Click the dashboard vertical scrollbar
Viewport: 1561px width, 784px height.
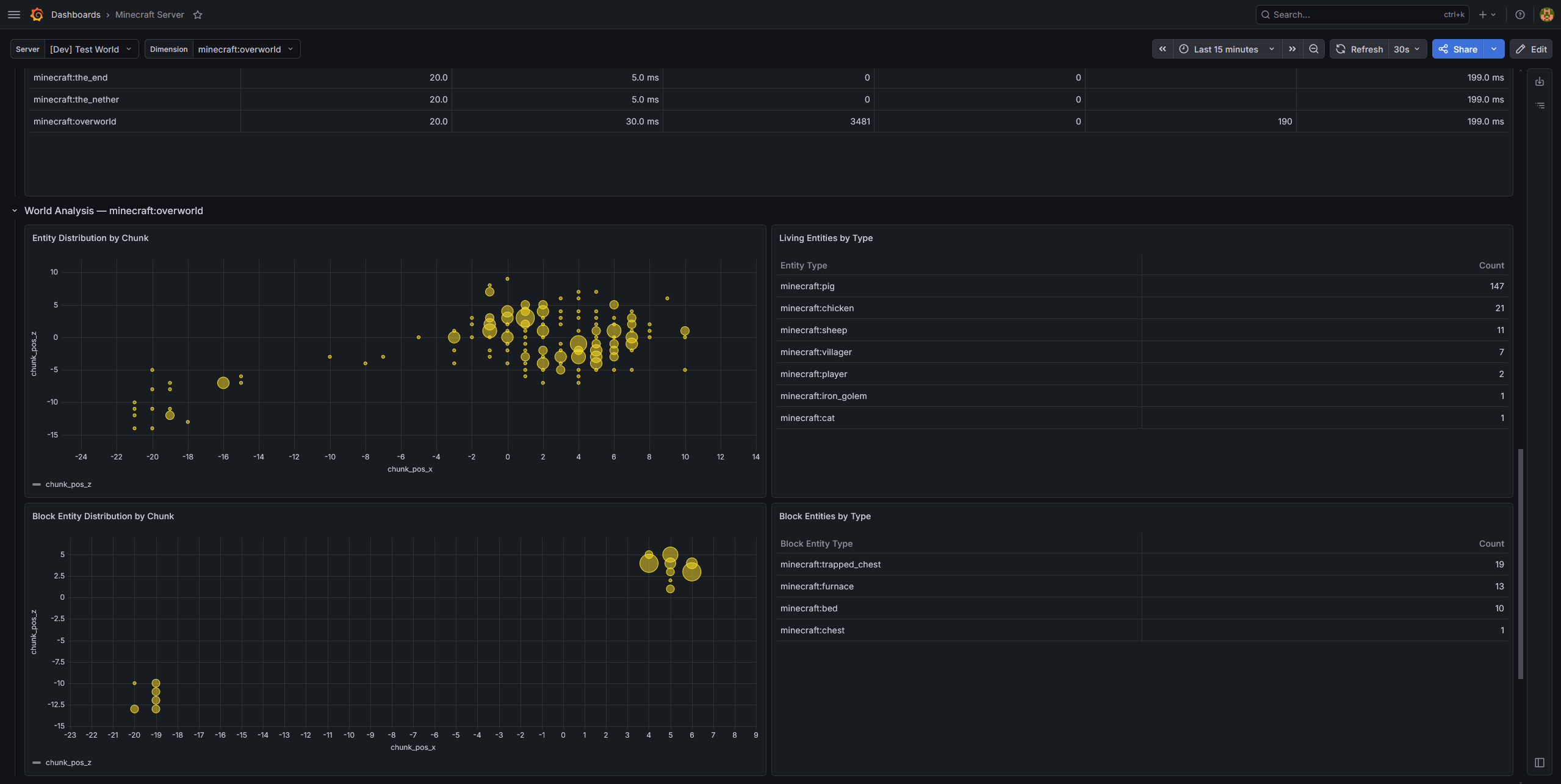(x=1521, y=564)
